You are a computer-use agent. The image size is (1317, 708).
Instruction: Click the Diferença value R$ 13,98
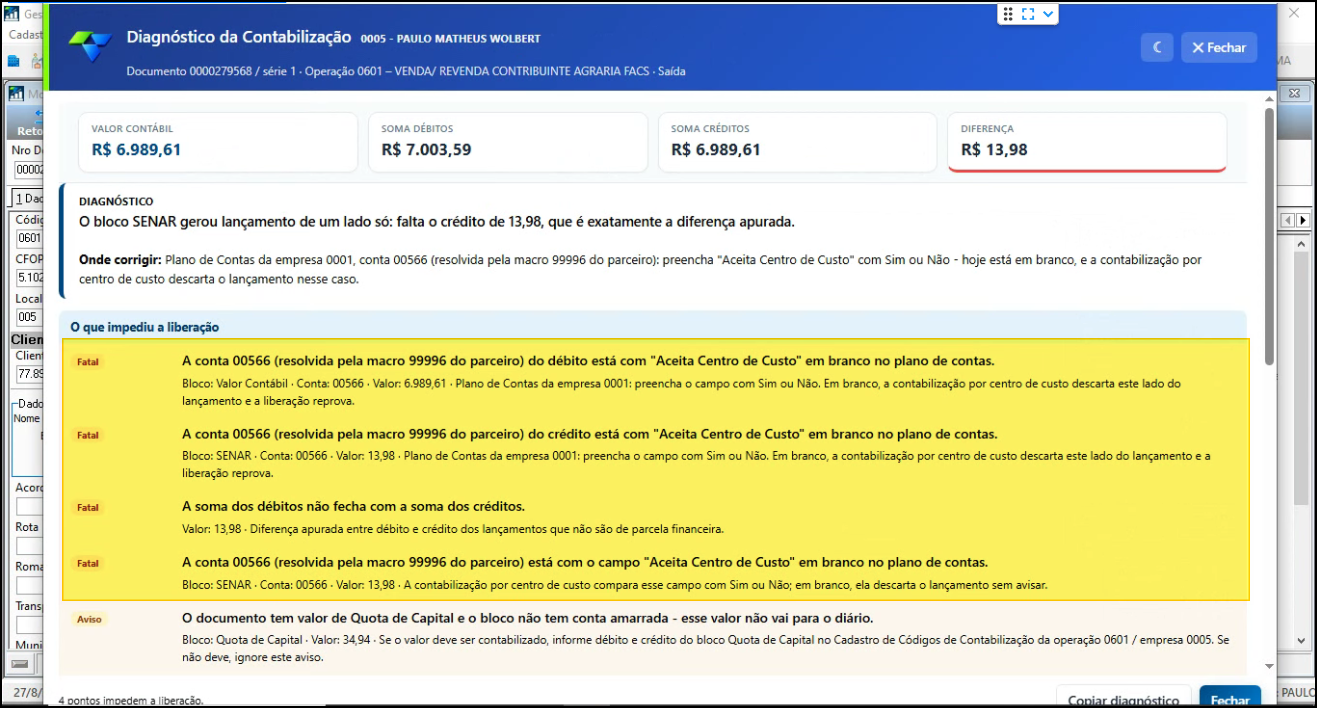[x=994, y=150]
